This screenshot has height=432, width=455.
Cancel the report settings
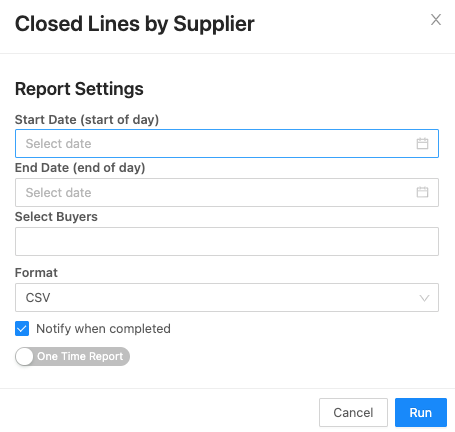point(353,412)
